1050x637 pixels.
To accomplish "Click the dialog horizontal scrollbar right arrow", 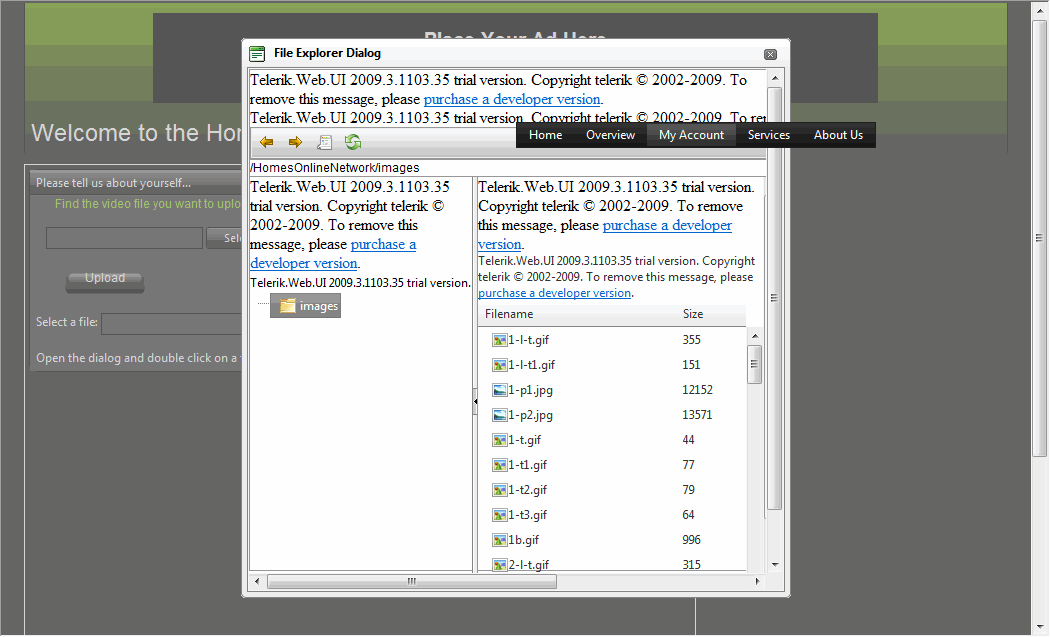I will [757, 581].
